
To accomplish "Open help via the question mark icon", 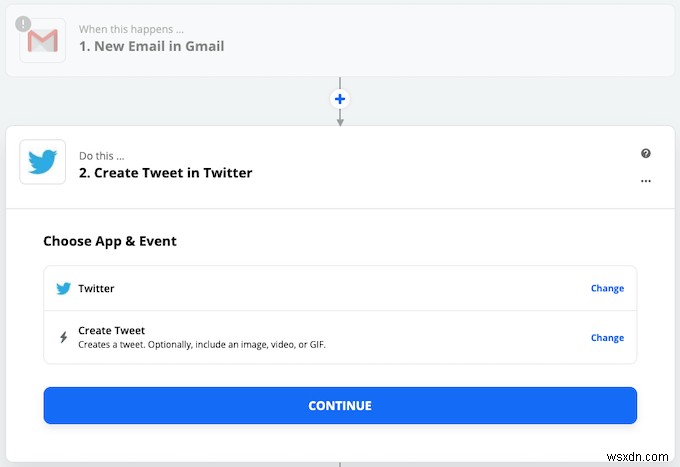I will point(646,153).
